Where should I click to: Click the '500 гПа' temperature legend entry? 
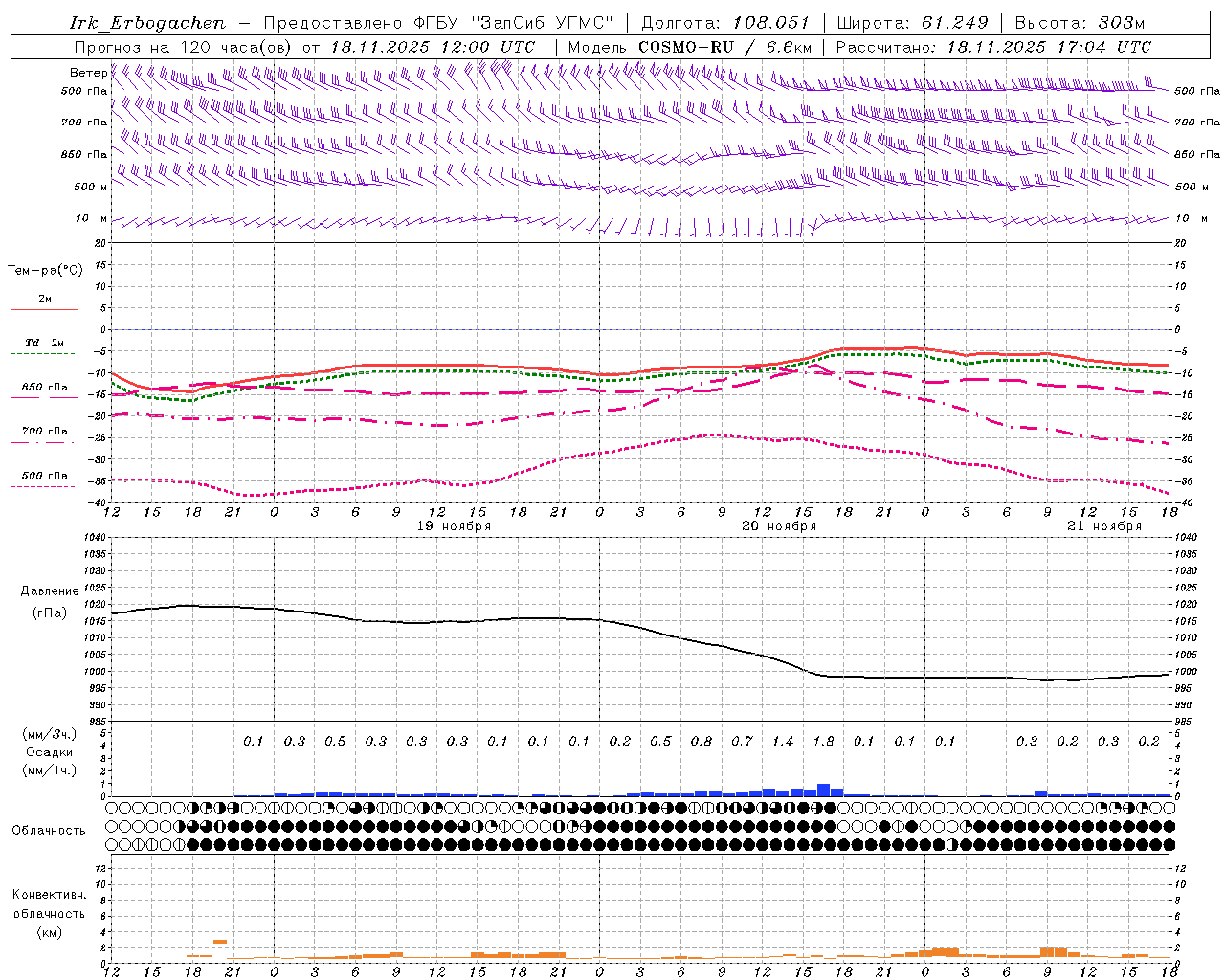[x=44, y=476]
